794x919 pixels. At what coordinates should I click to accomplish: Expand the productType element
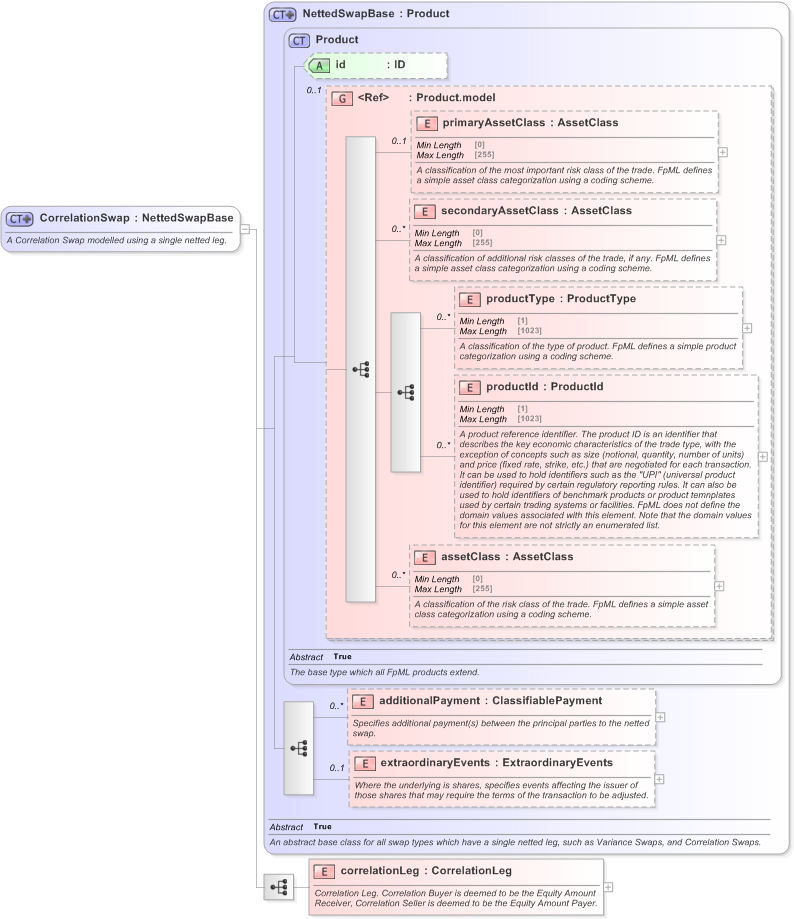pyautogui.click(x=747, y=328)
